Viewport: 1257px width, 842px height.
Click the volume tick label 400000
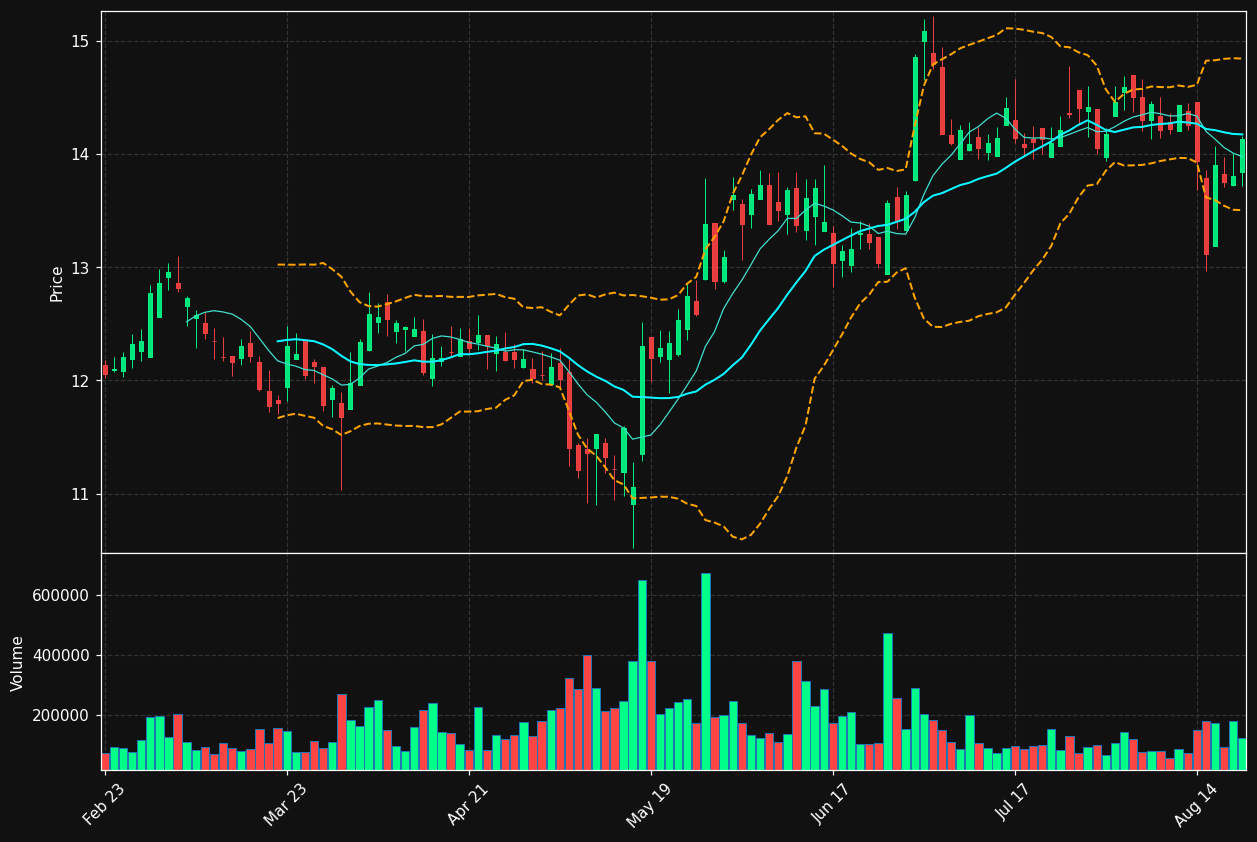[x=62, y=656]
